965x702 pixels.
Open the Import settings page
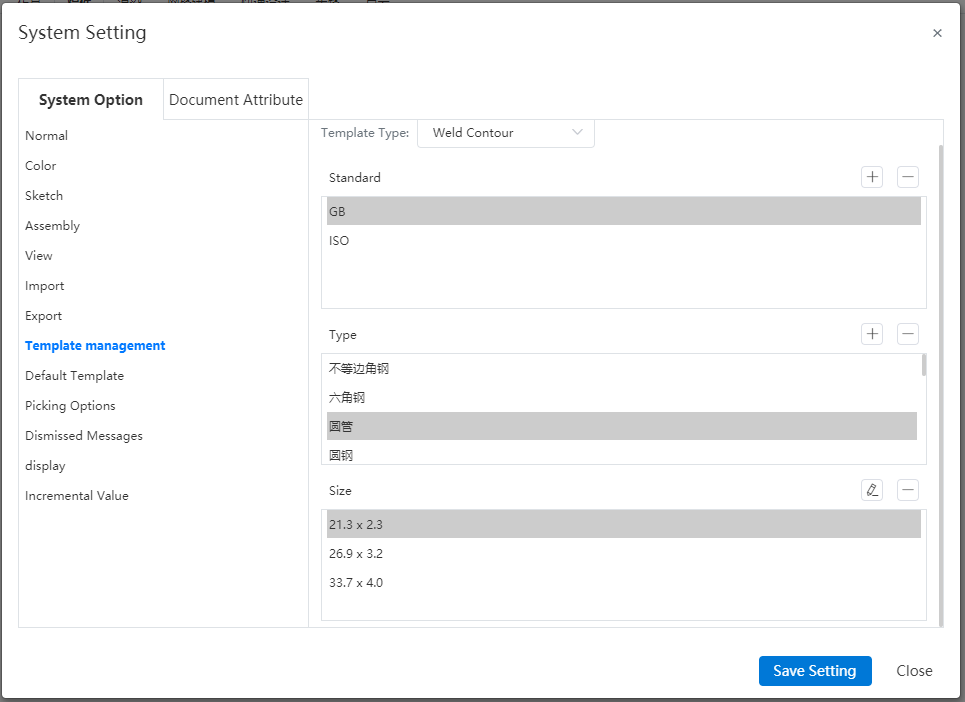tap(44, 285)
